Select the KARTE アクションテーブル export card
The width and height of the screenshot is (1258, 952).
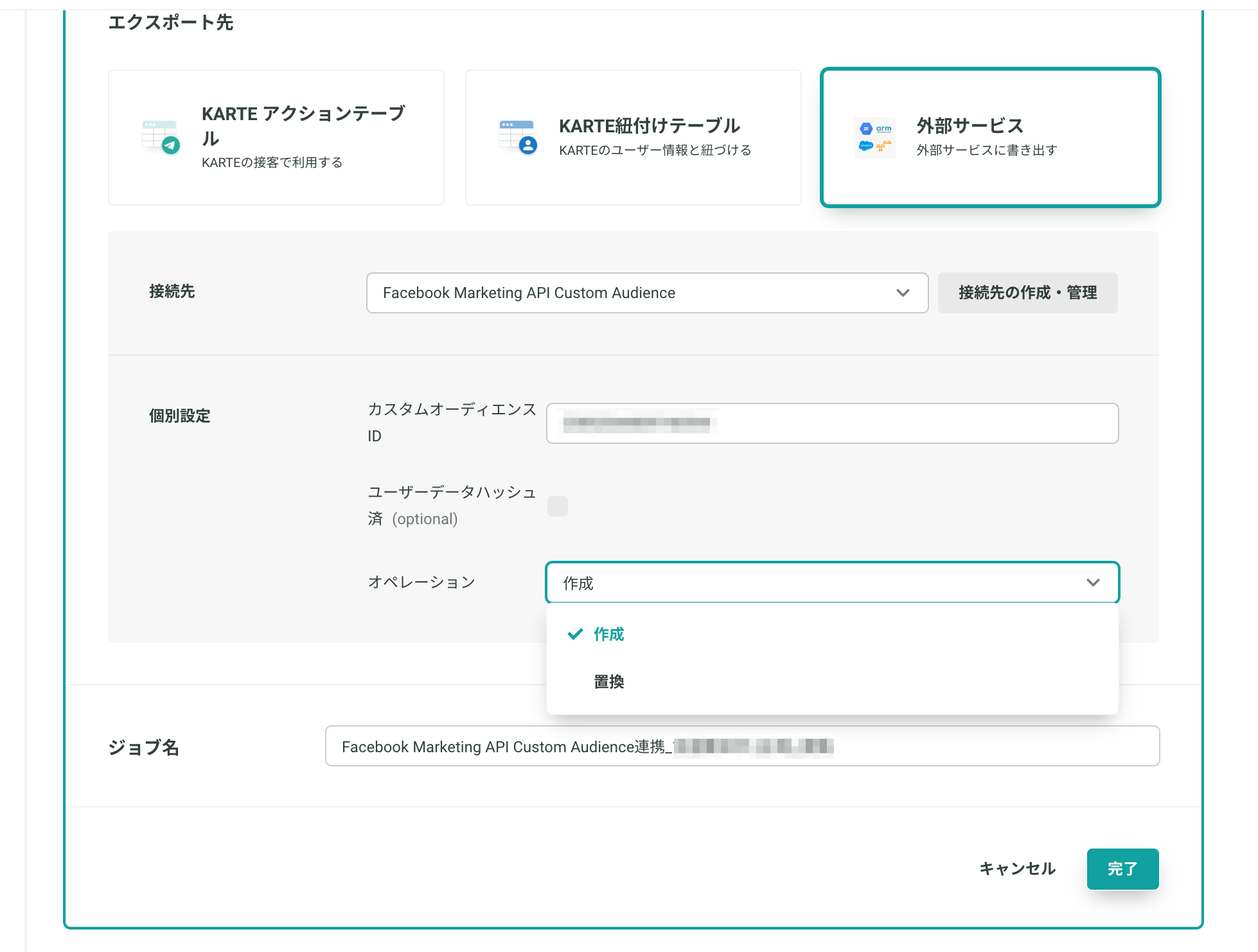pos(276,137)
